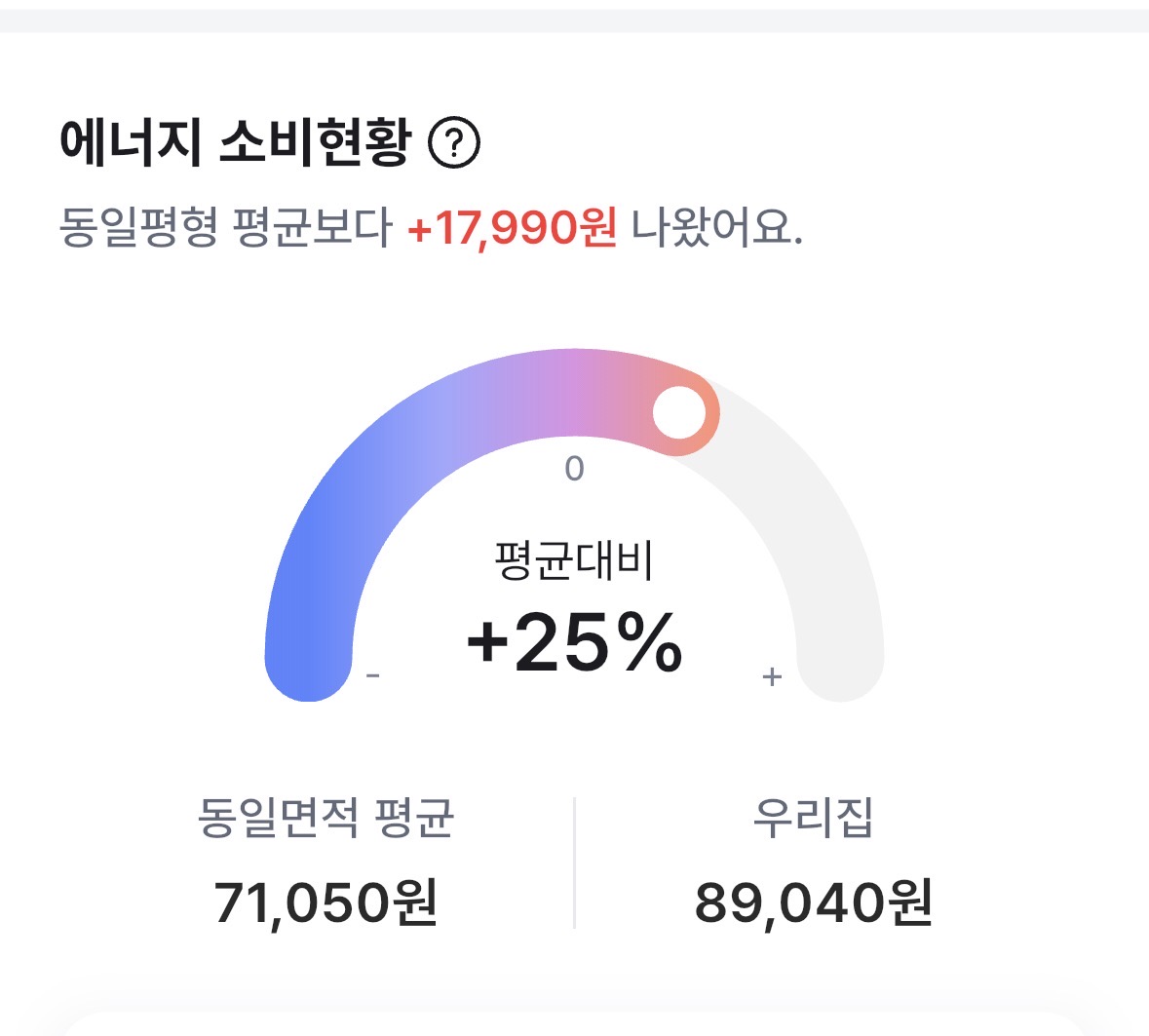This screenshot has width=1149, height=1036.
Task: Tap the +25% percentage value
Action: pos(575,643)
